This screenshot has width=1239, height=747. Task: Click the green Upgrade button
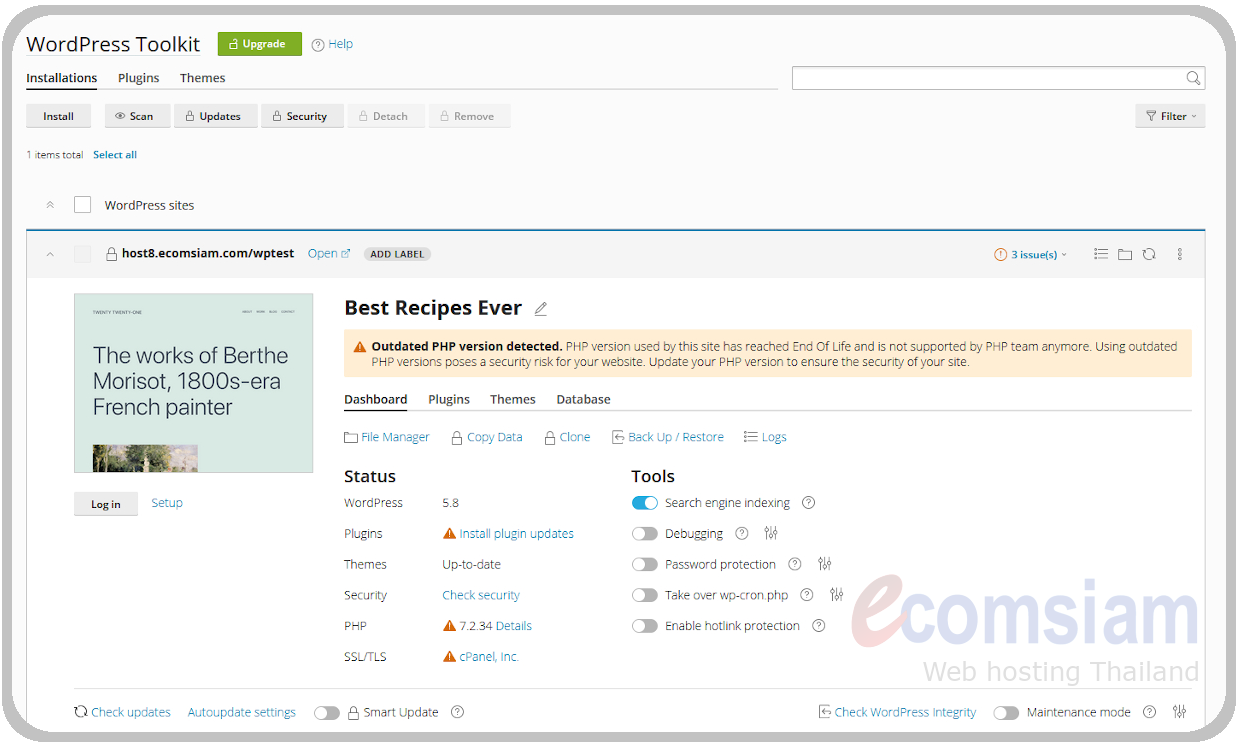pos(260,44)
